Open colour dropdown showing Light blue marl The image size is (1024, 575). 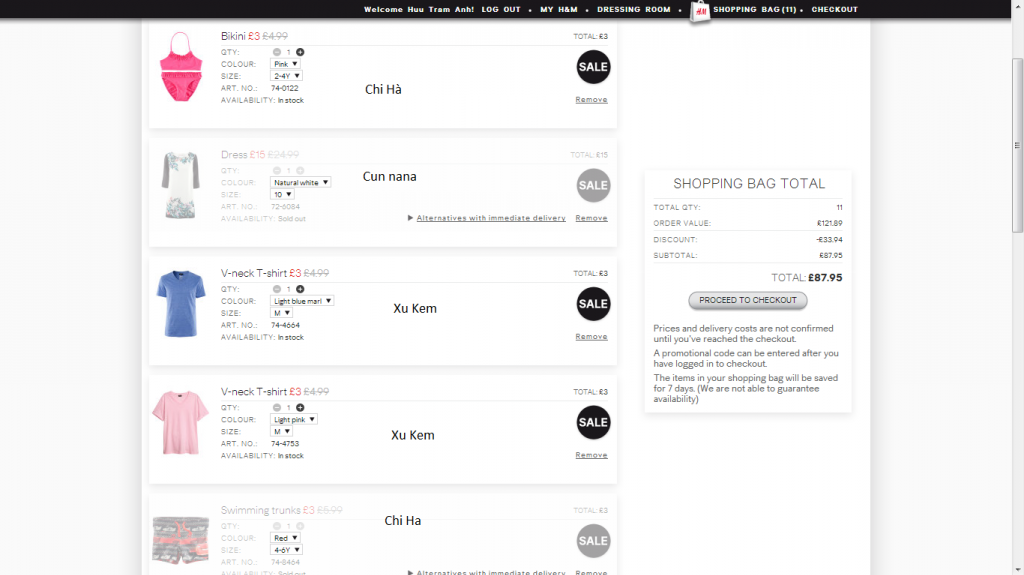(302, 301)
